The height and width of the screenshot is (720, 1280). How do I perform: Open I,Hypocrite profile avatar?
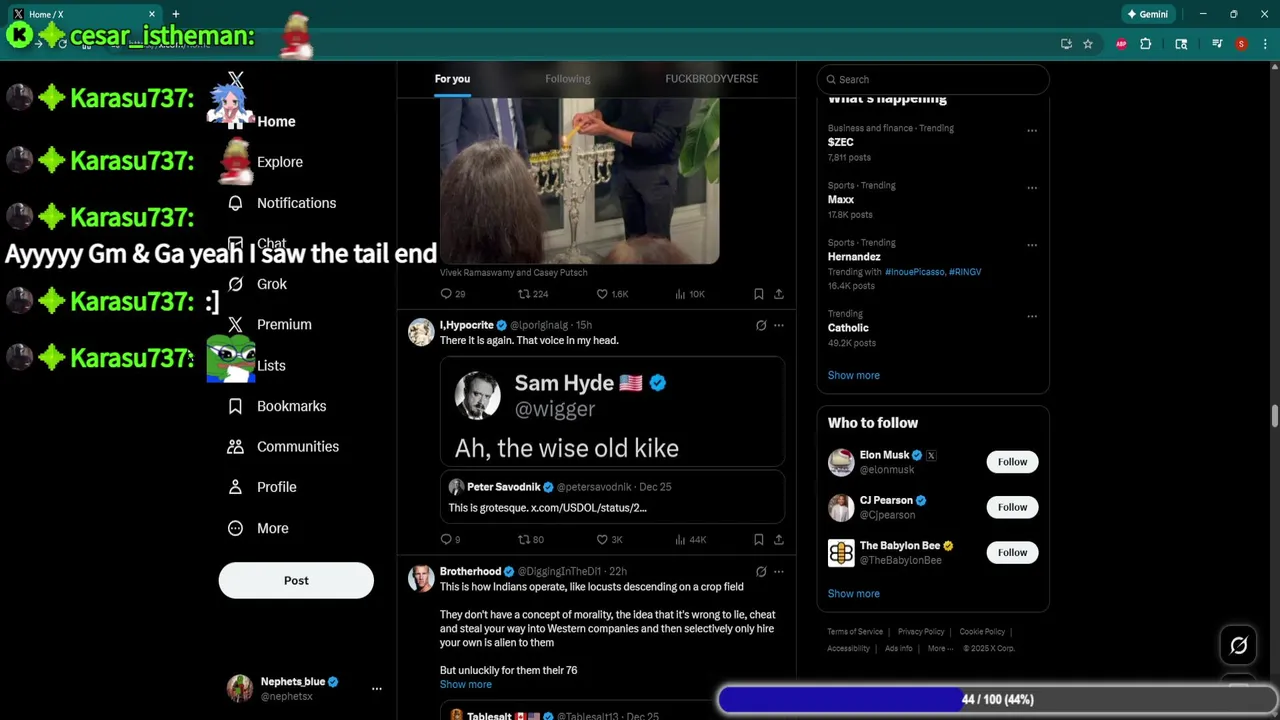pos(421,332)
